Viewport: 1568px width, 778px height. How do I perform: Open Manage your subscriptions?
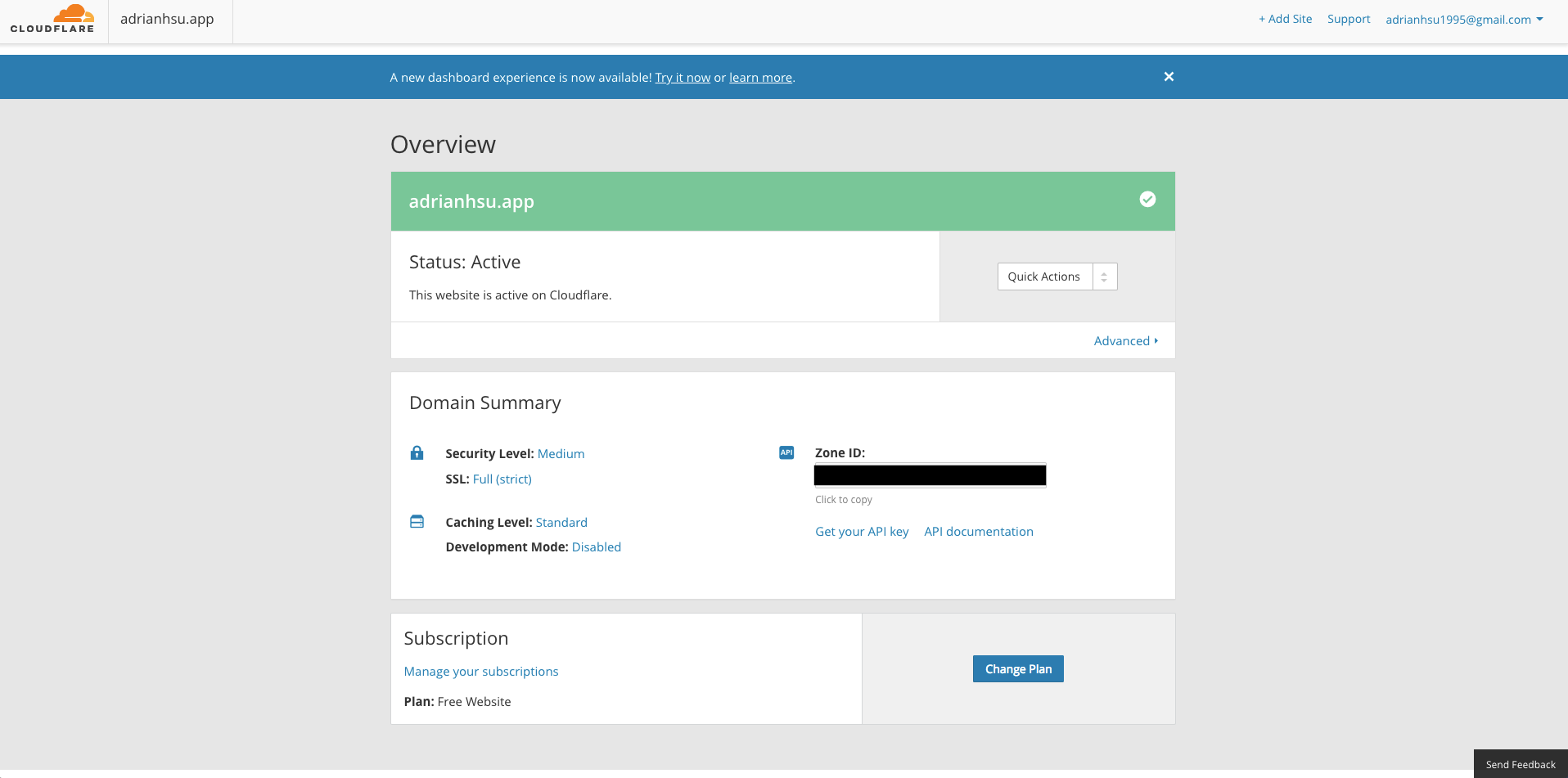tap(481, 671)
